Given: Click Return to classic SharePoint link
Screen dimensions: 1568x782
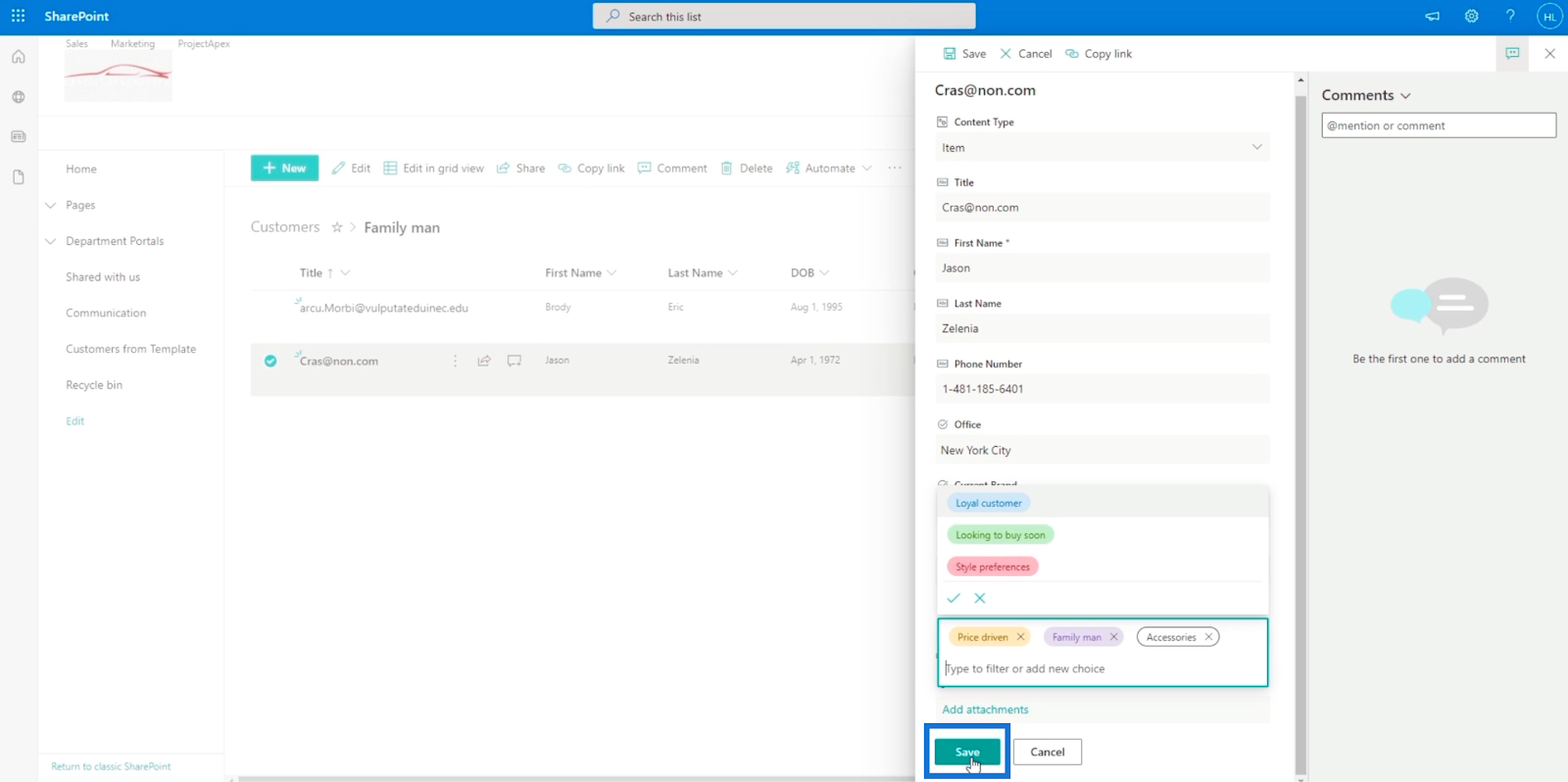Looking at the screenshot, I should click(x=111, y=766).
